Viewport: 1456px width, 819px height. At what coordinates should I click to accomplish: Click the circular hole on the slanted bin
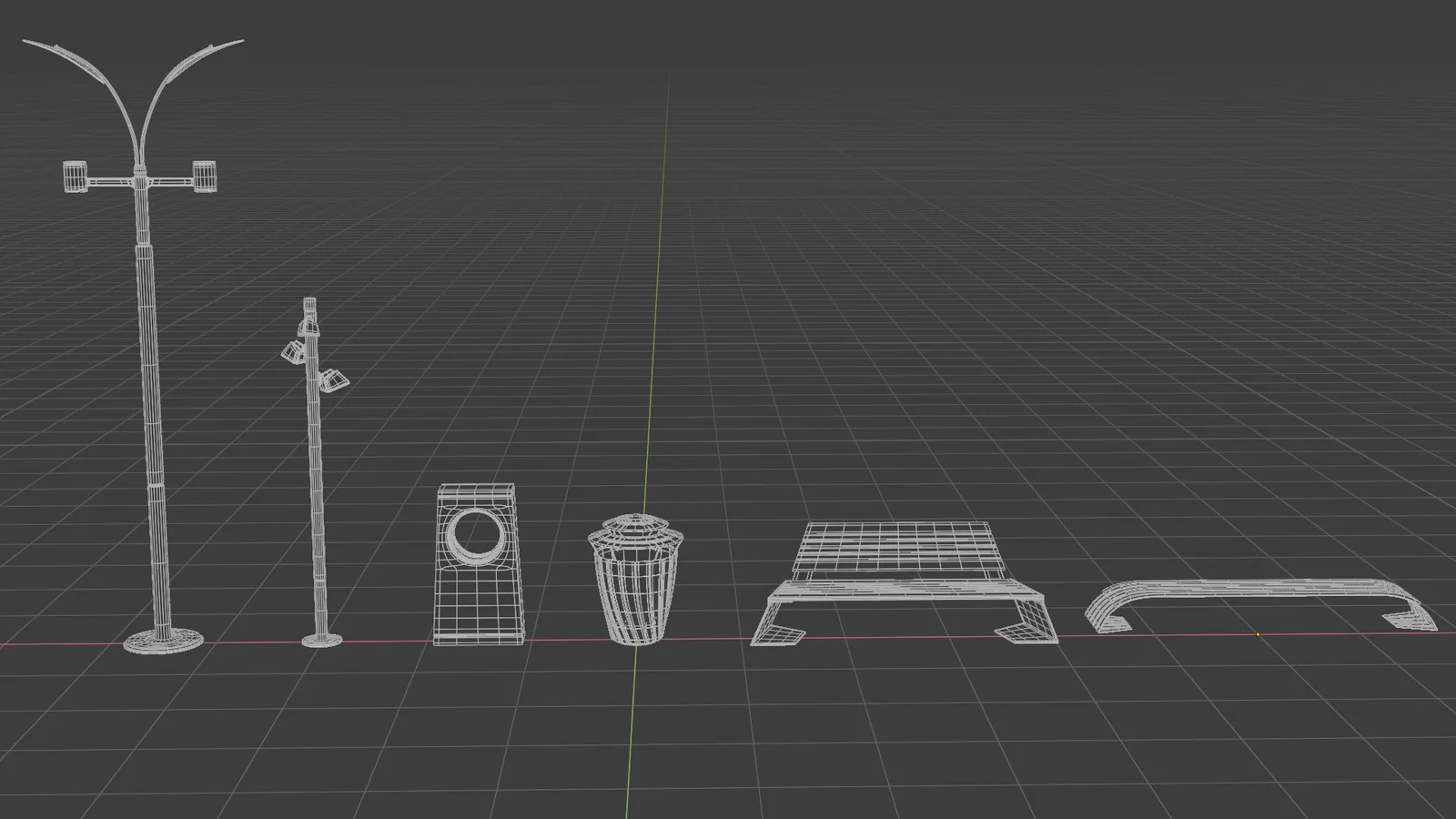coord(476,535)
